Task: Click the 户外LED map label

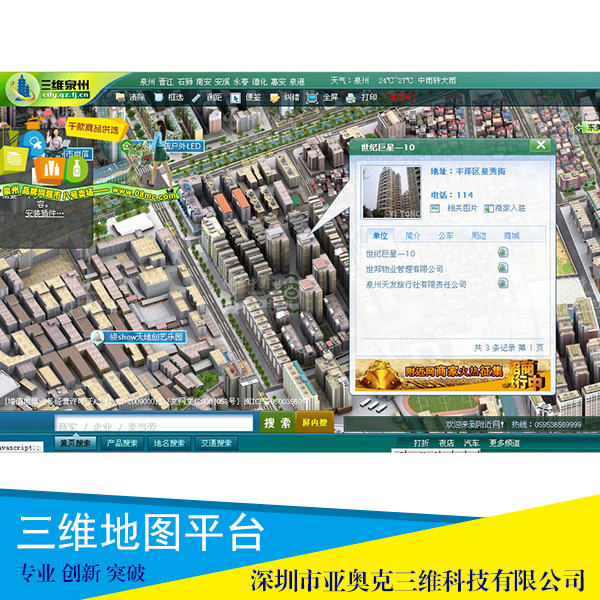Action: (x=183, y=146)
